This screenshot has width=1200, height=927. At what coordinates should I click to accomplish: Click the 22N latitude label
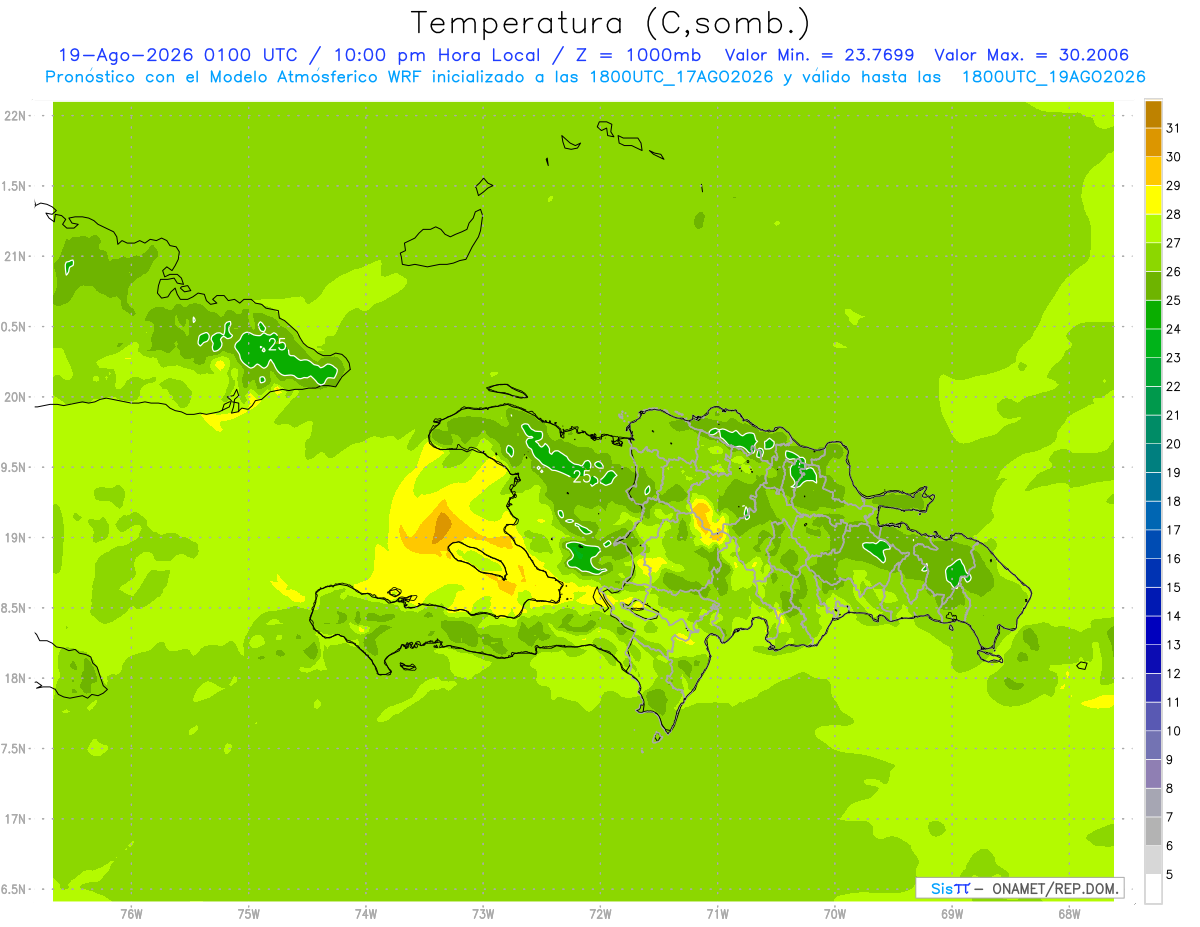point(17,116)
